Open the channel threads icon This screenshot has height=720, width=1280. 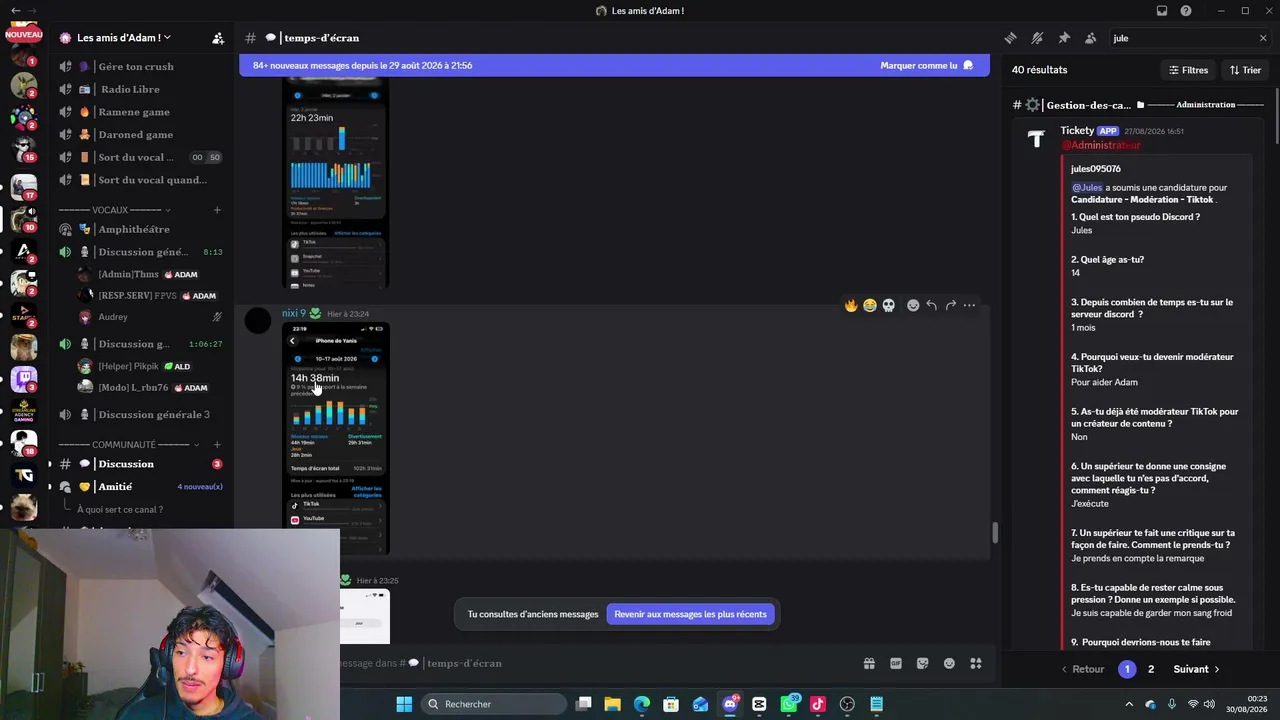tap(1011, 38)
